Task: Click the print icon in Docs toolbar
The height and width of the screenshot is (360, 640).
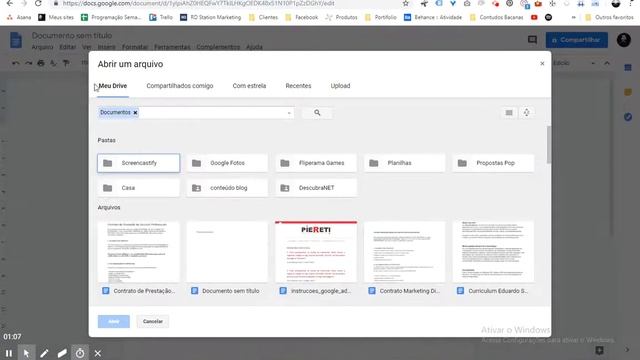Action: coord(41,63)
